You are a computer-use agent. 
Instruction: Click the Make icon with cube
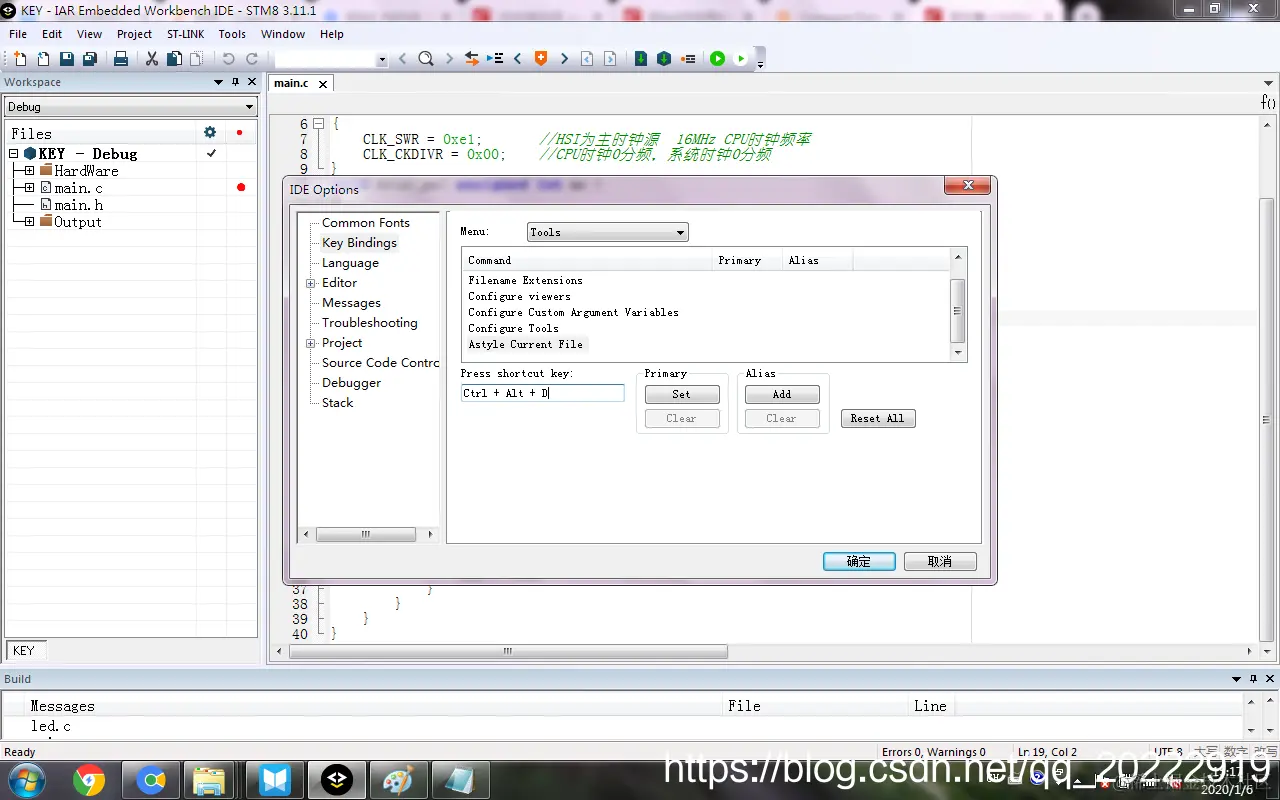664,59
